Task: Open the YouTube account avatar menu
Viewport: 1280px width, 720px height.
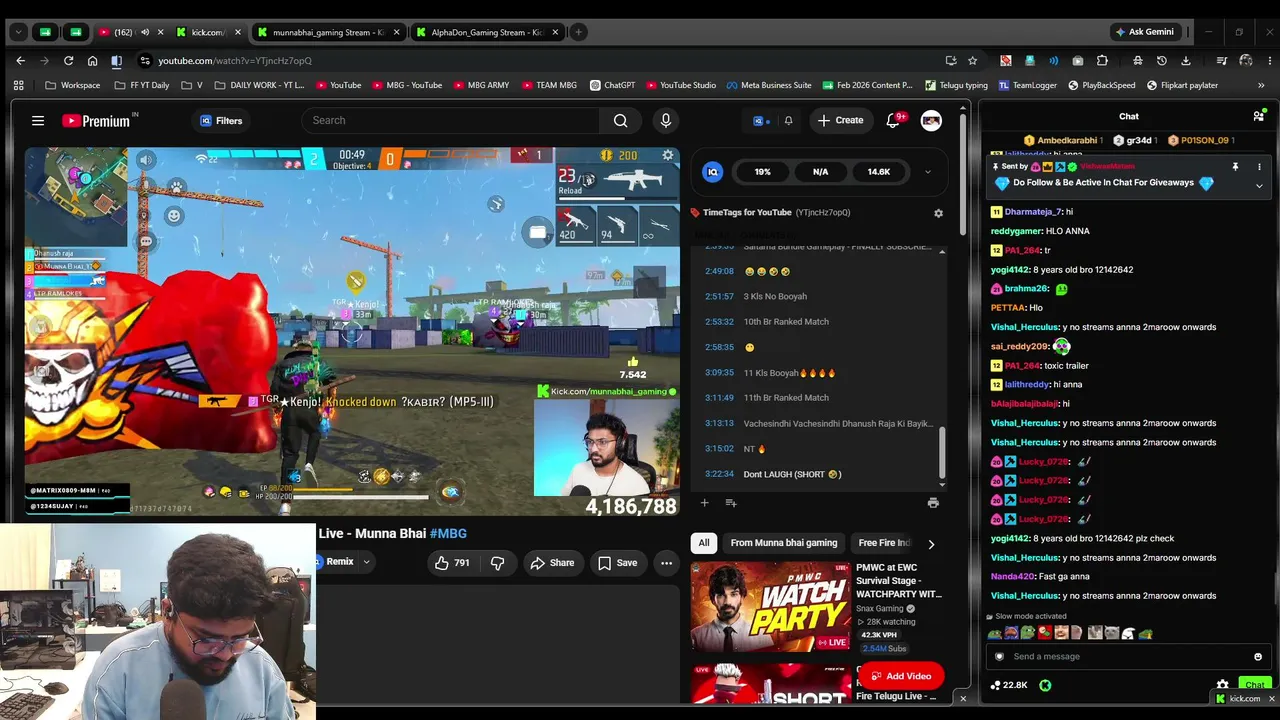Action: 931,121
